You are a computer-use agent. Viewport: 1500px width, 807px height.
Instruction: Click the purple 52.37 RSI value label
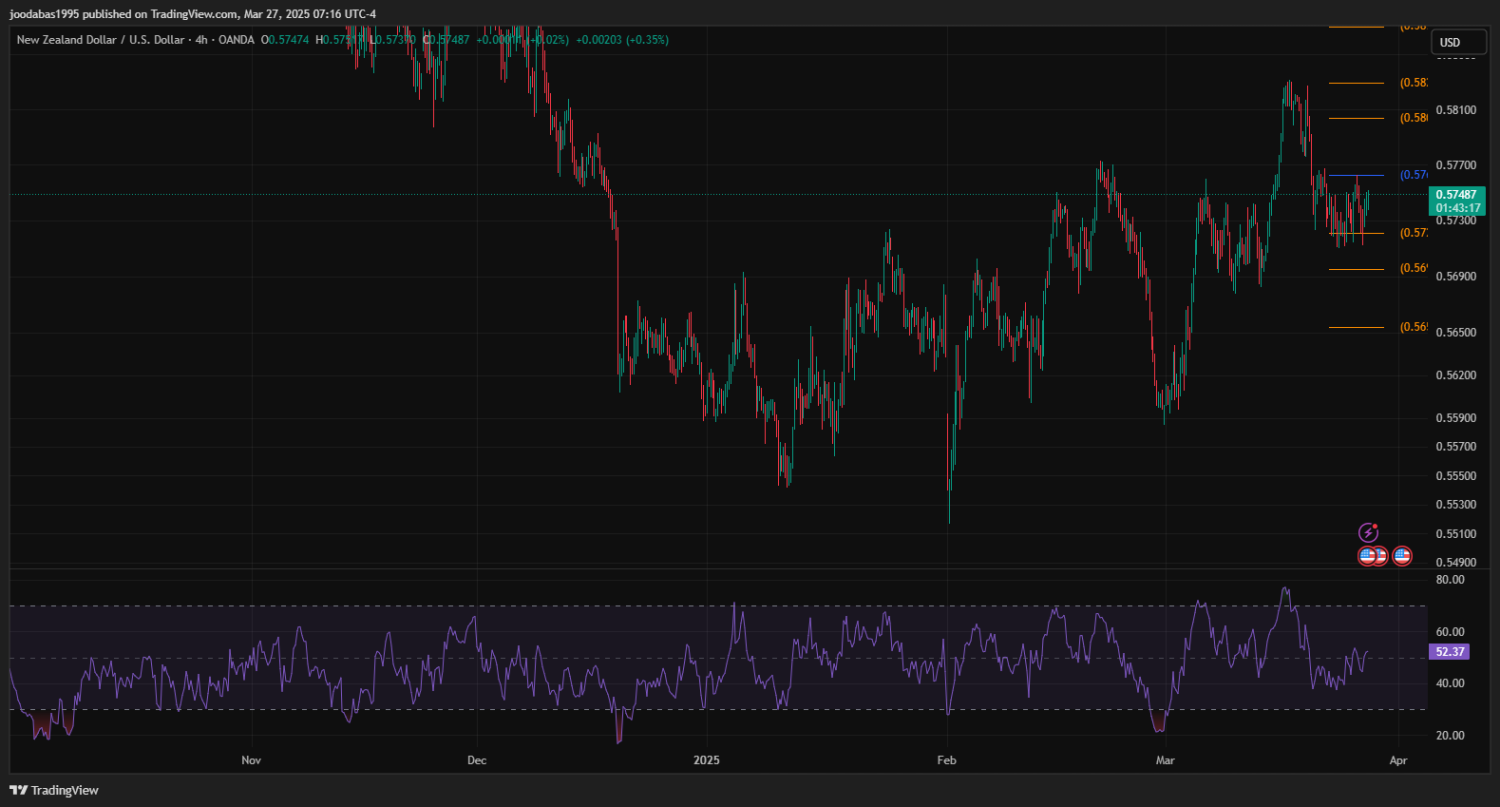click(1448, 651)
